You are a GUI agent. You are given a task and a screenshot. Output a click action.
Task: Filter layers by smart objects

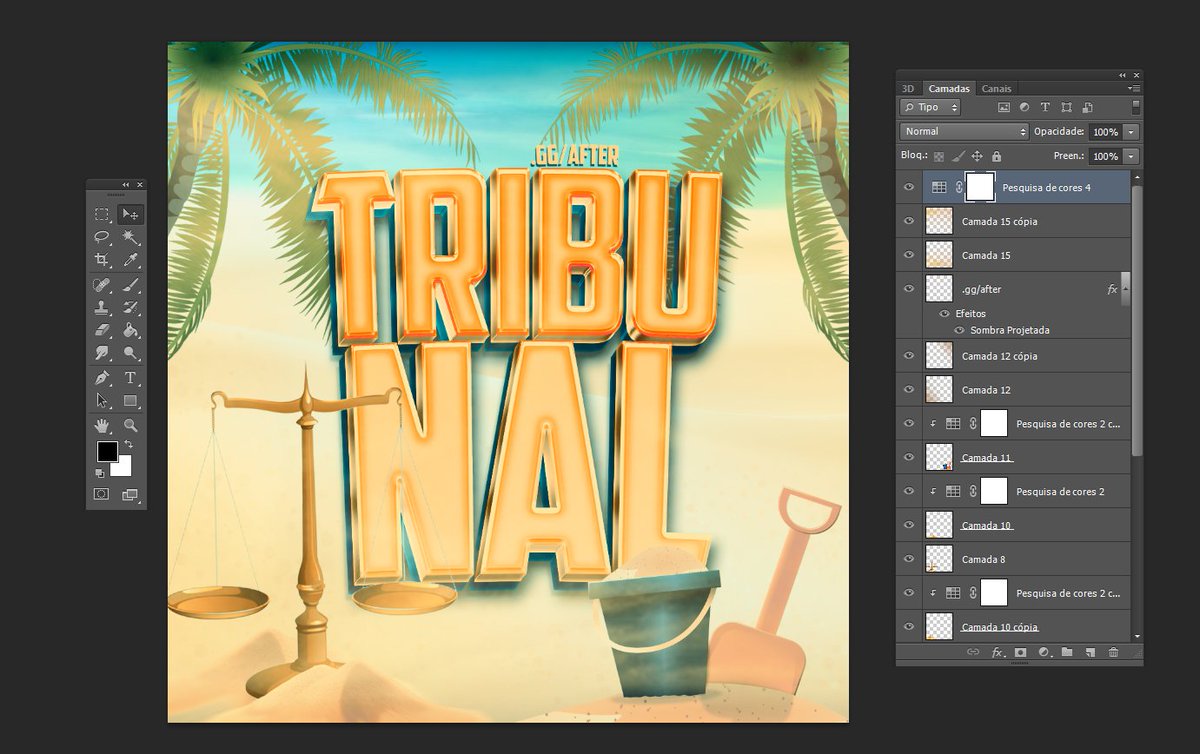pyautogui.click(x=1087, y=107)
